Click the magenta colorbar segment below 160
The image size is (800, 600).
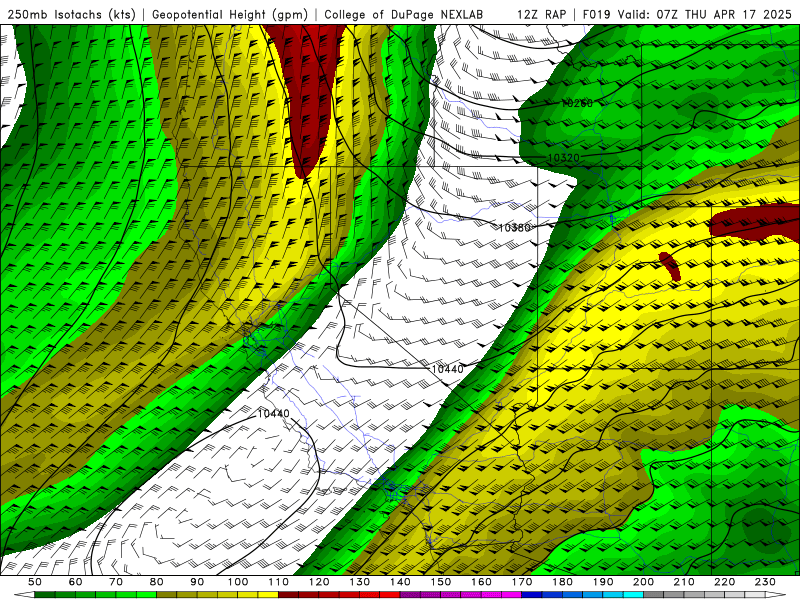pos(491,595)
